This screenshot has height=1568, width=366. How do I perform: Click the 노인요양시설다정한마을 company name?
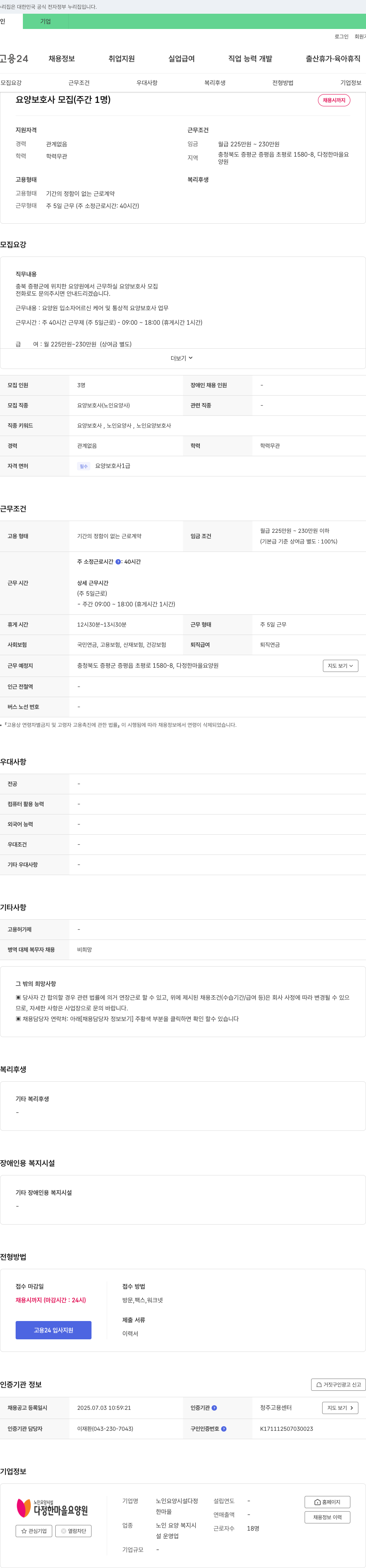click(177, 1506)
